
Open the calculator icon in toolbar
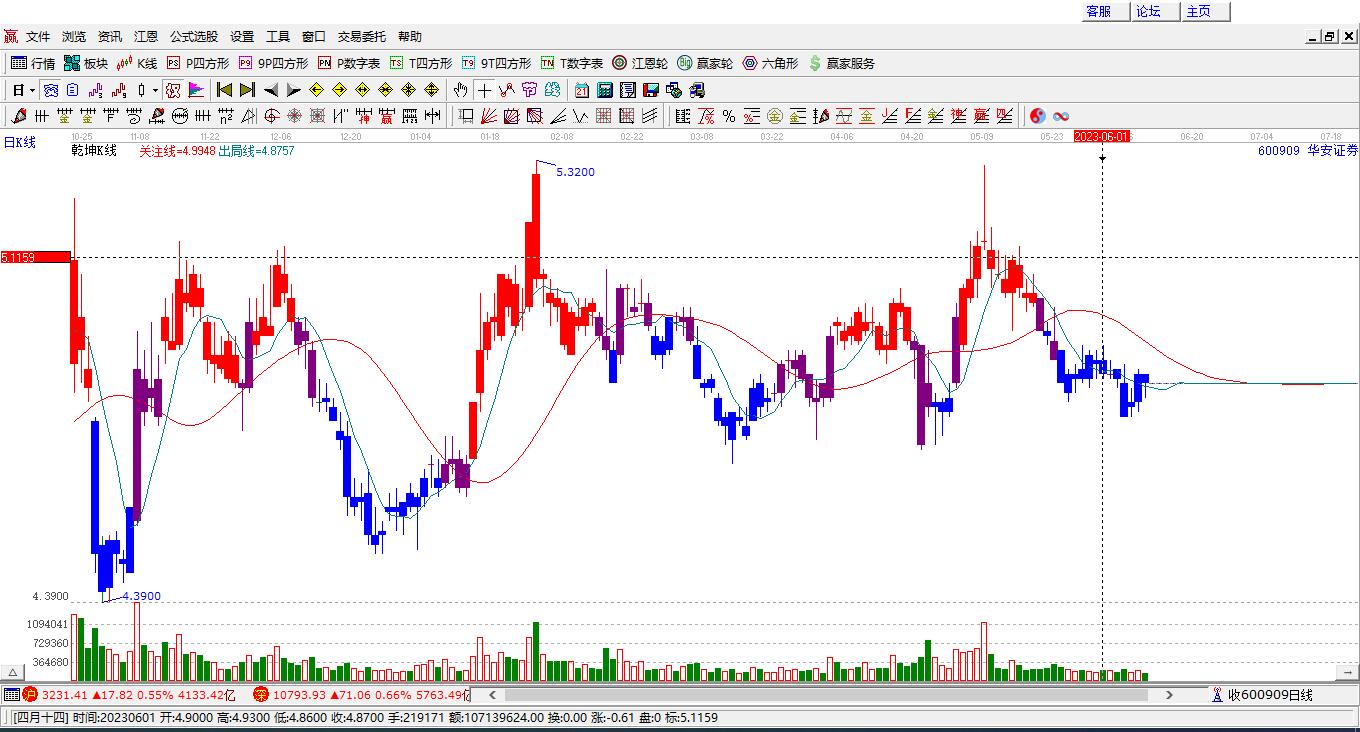[x=605, y=90]
